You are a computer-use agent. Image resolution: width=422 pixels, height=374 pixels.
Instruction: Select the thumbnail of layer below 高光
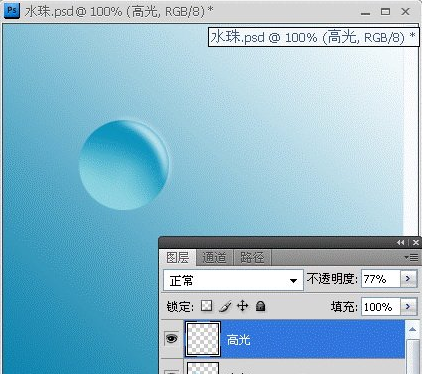pyautogui.click(x=203, y=368)
